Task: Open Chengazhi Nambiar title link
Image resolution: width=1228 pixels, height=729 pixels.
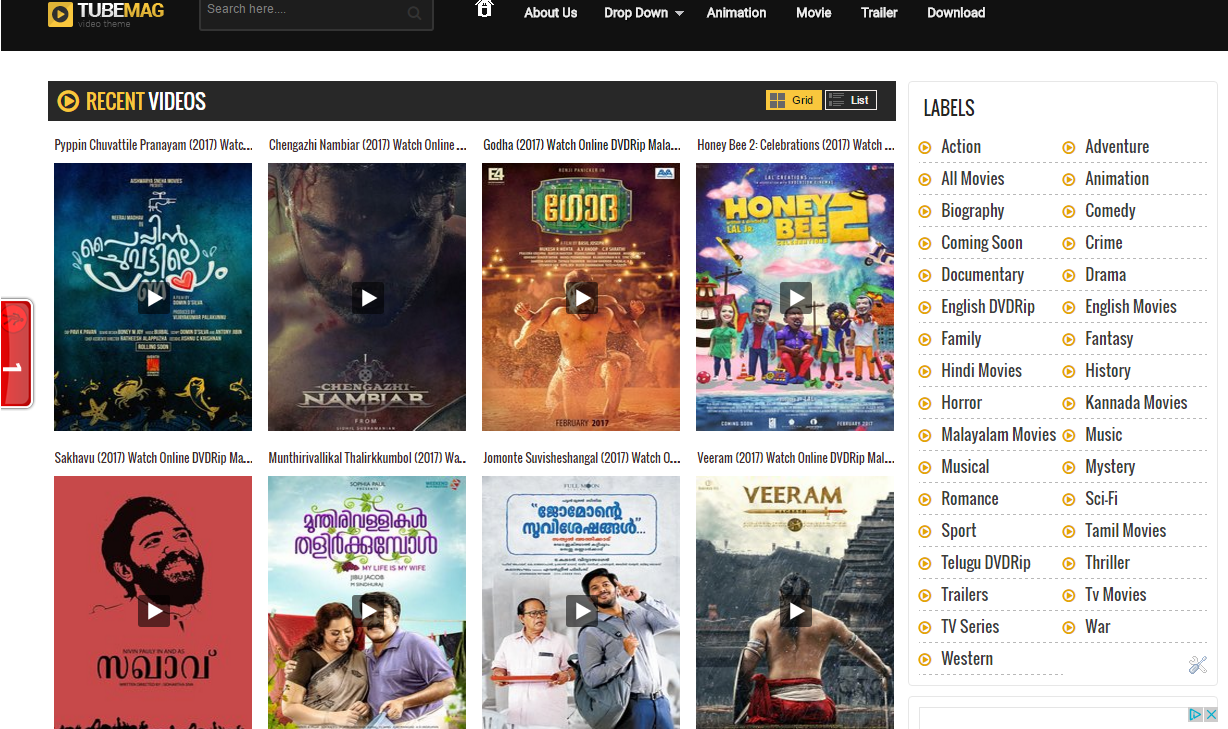Action: pyautogui.click(x=367, y=145)
